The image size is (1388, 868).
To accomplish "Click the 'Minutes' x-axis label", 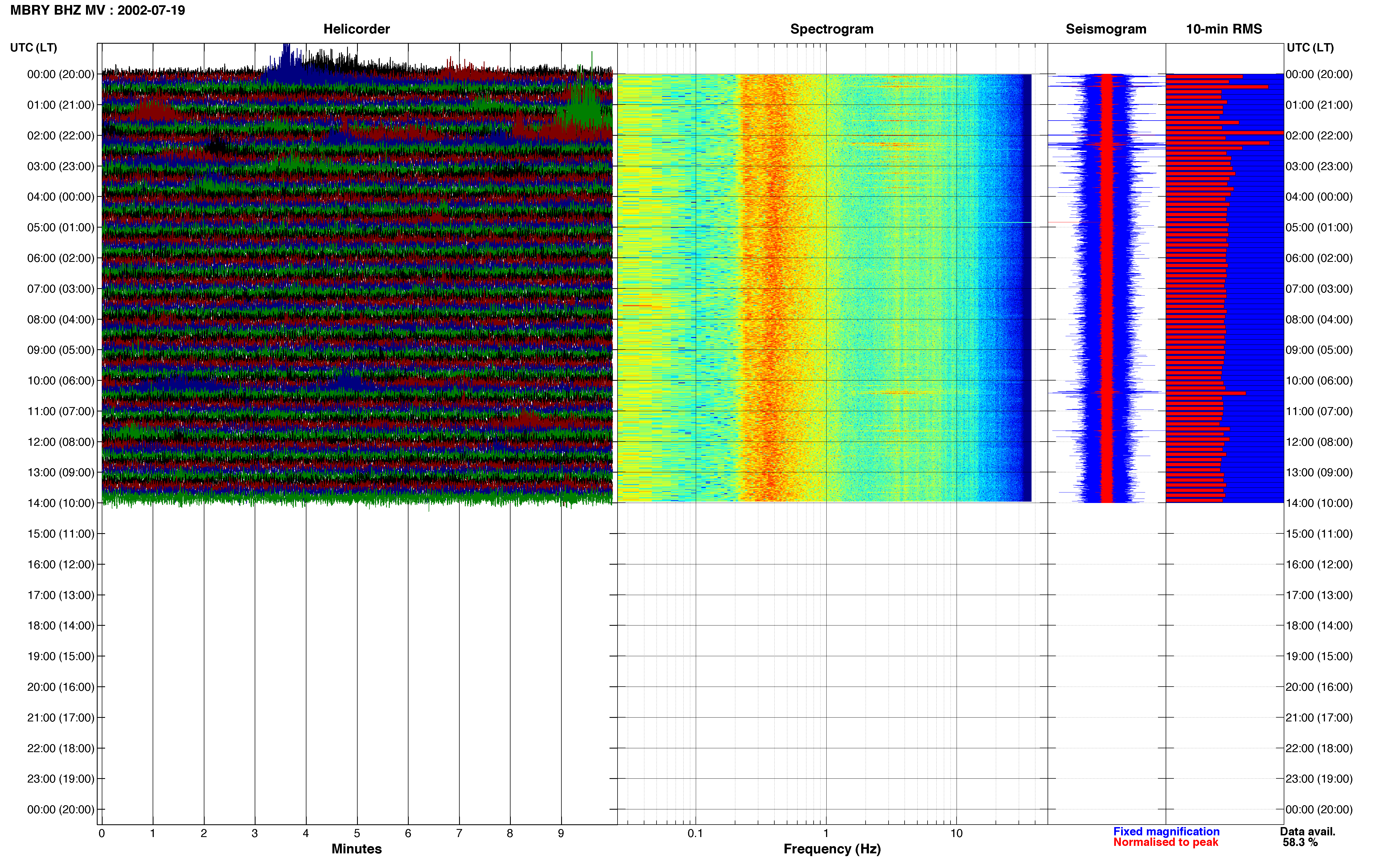I will point(356,849).
